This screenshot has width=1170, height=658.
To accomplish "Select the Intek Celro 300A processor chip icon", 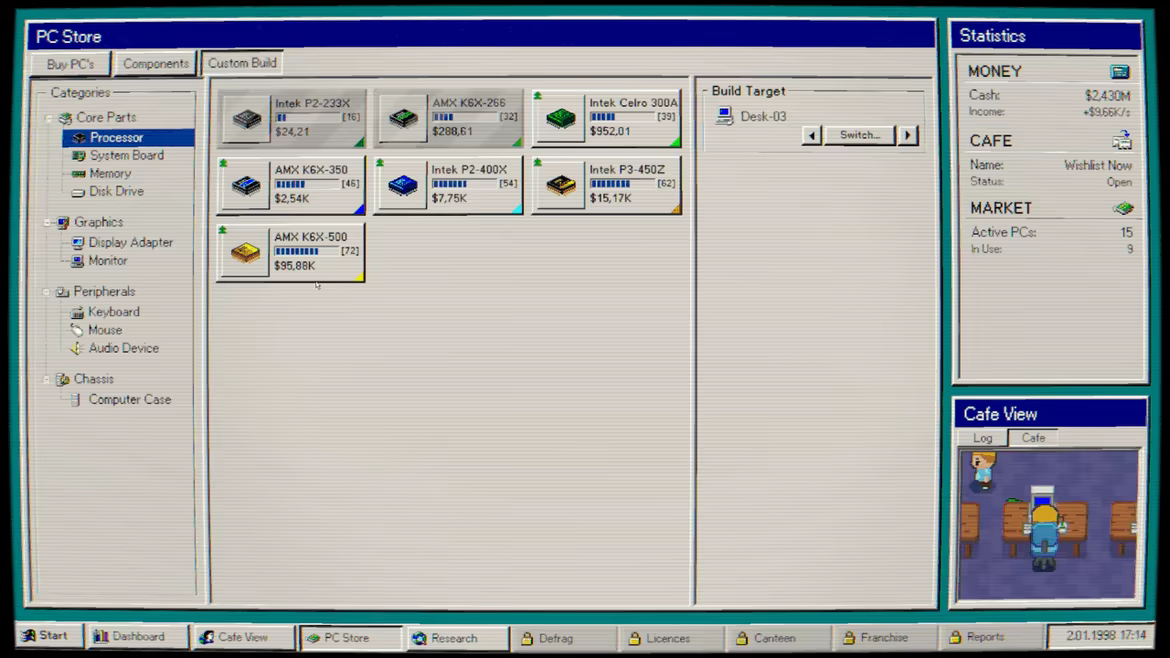I will (x=560, y=117).
